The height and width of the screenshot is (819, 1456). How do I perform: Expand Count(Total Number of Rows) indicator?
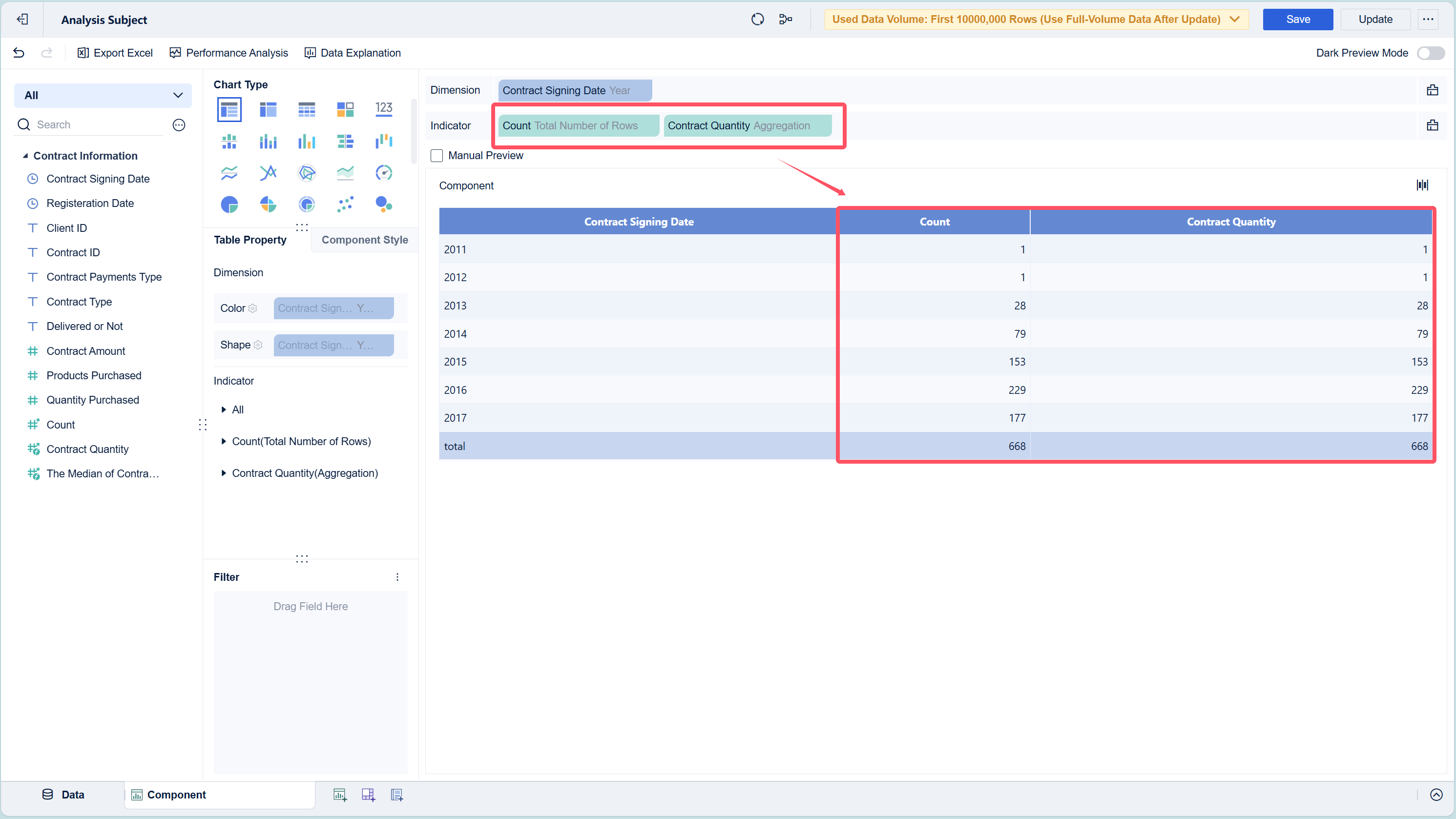224,441
